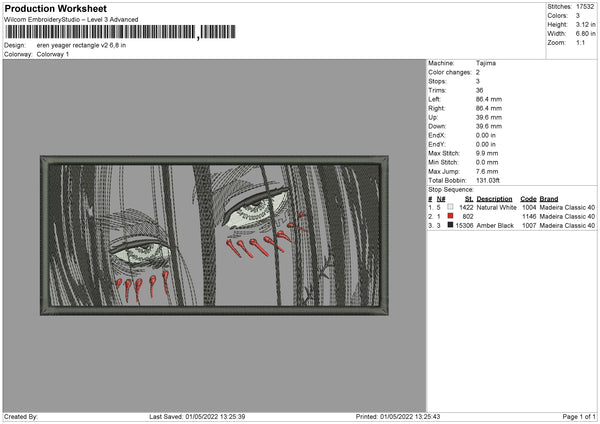
Task: Click the Amber Black color swatch
Action: (450, 225)
